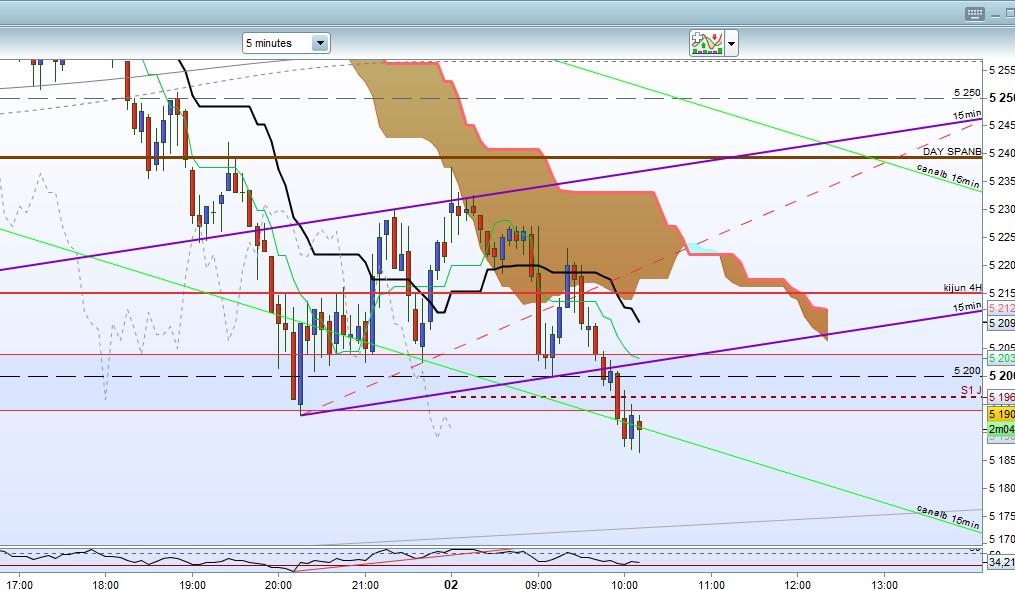Select the red 5 212 price tag
Viewport: 1015px width, 590px height.
(x=1001, y=308)
